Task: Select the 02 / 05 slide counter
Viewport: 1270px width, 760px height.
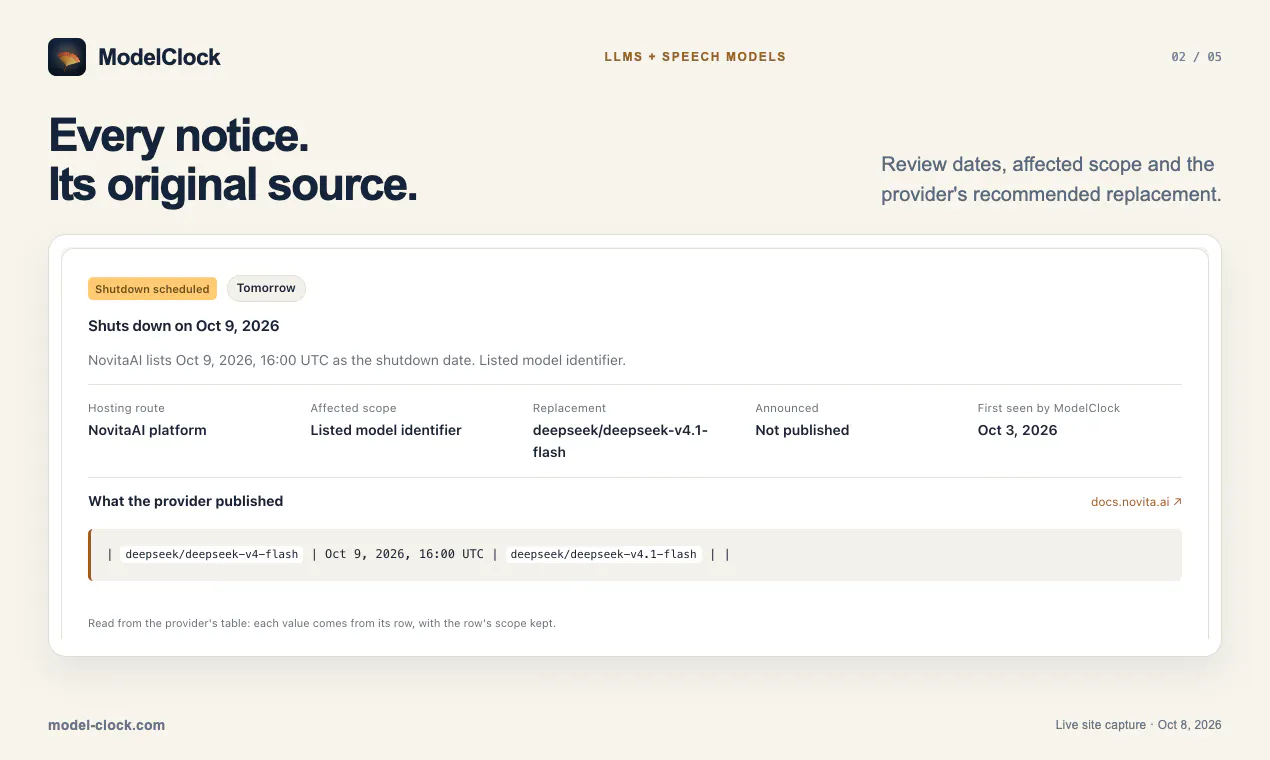Action: coord(1196,57)
